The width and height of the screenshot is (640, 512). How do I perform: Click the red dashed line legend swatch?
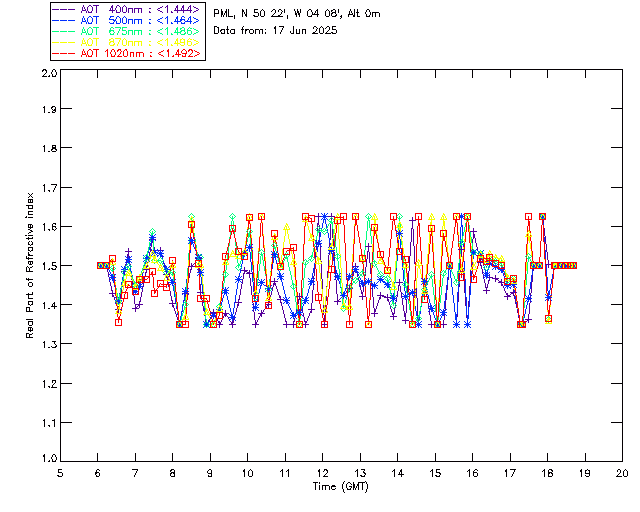pyautogui.click(x=64, y=53)
